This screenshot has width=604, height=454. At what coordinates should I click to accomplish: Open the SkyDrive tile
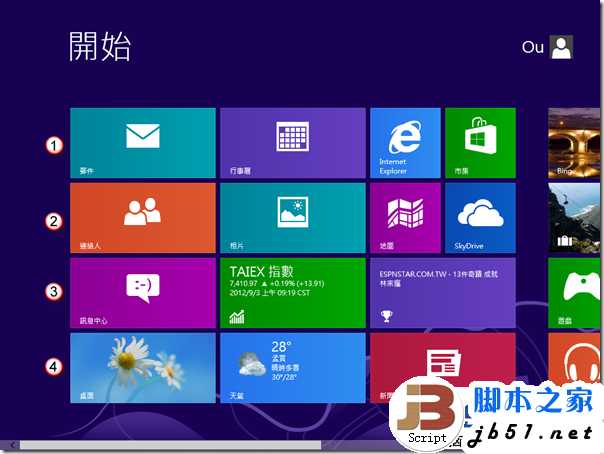(x=480, y=218)
